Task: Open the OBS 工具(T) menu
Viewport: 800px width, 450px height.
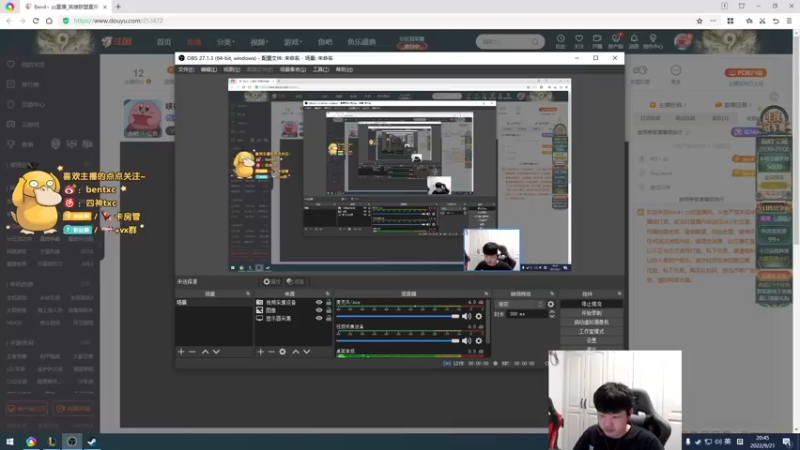Action: click(320, 69)
